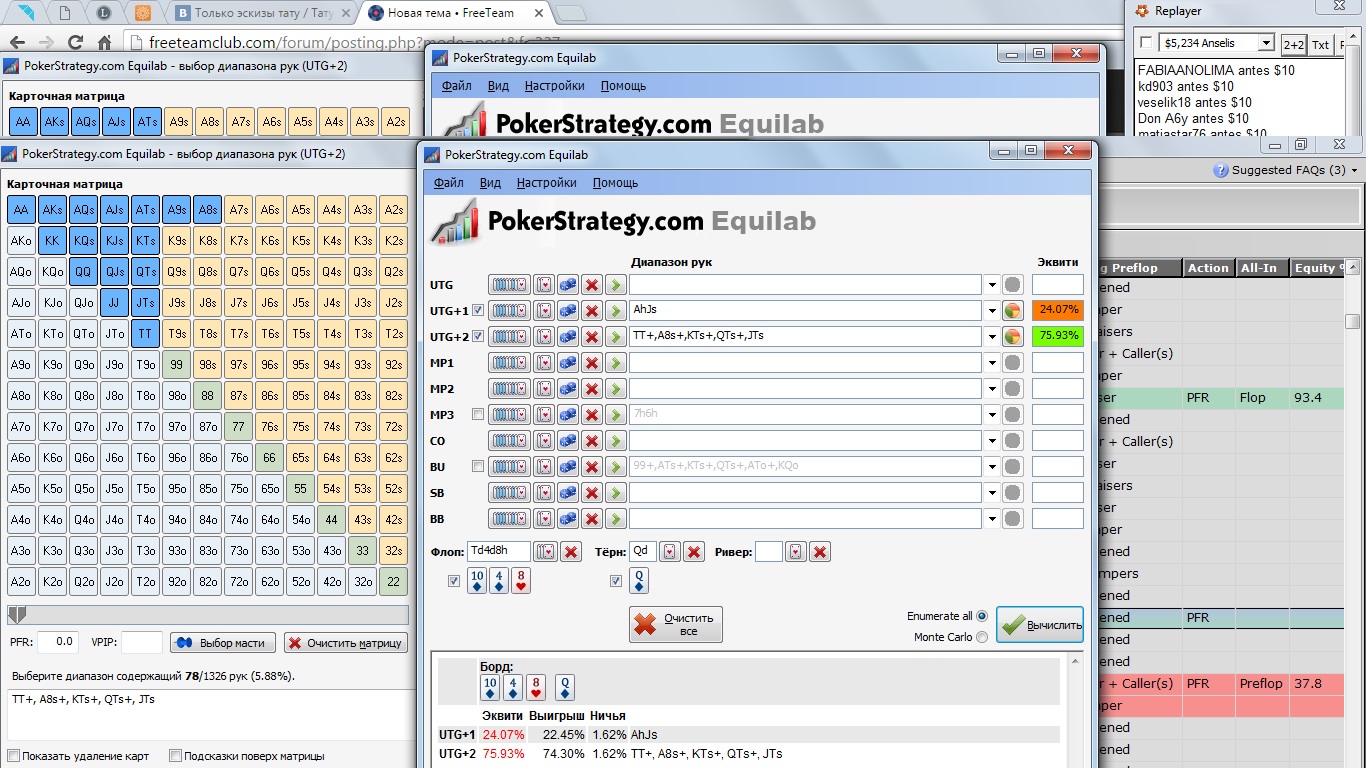The height and width of the screenshot is (768, 1366).
Task: Uncheck the UTG+2 player checkbox
Action: (478, 336)
